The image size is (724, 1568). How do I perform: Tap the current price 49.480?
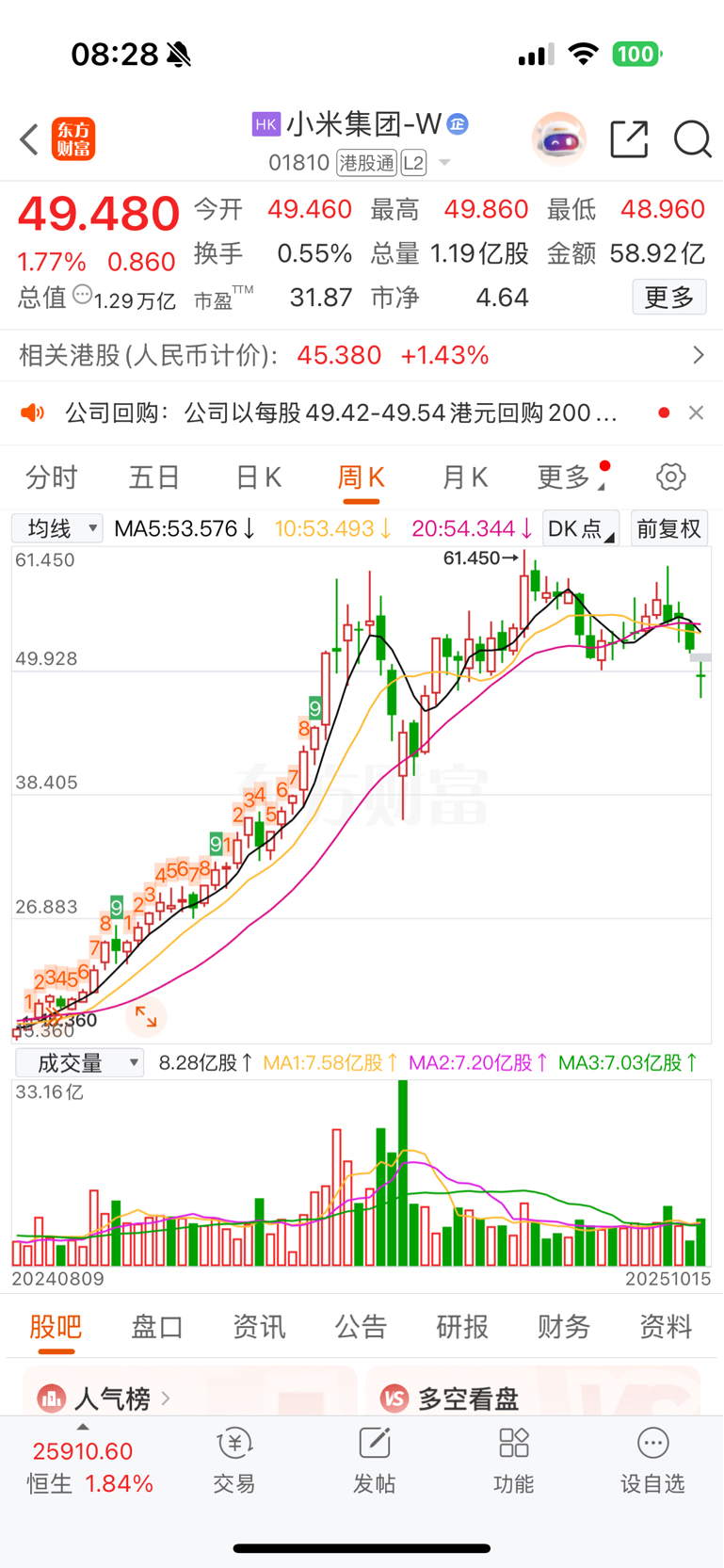[98, 214]
